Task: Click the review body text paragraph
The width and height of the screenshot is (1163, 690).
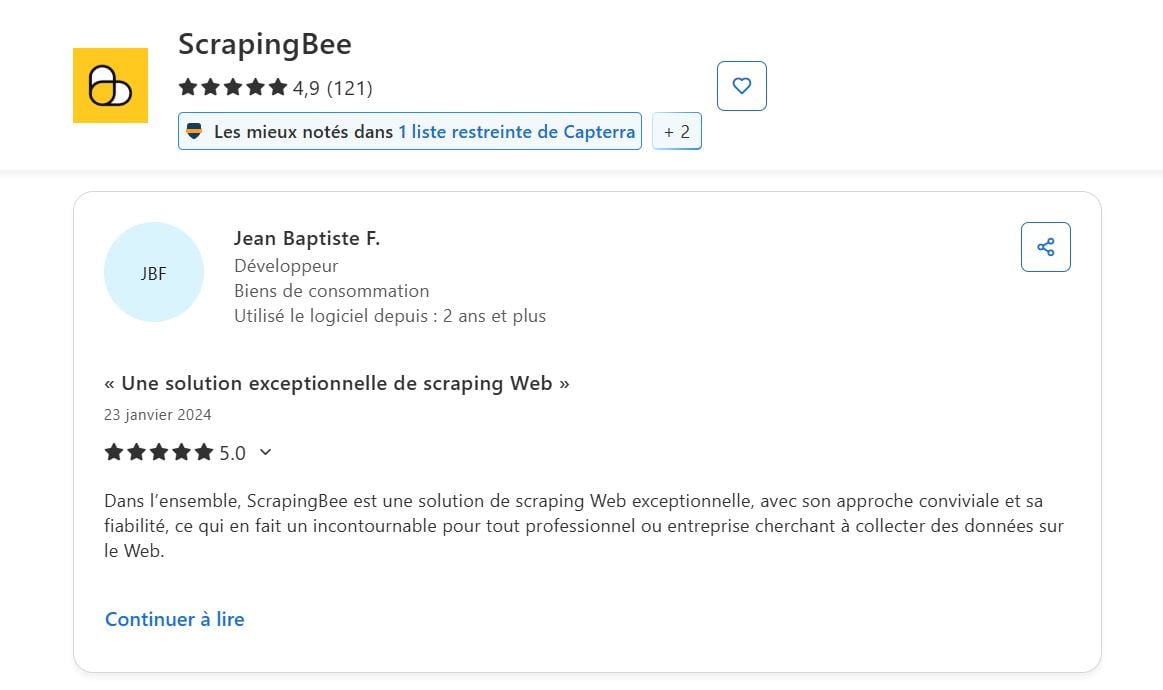Action: click(583, 525)
